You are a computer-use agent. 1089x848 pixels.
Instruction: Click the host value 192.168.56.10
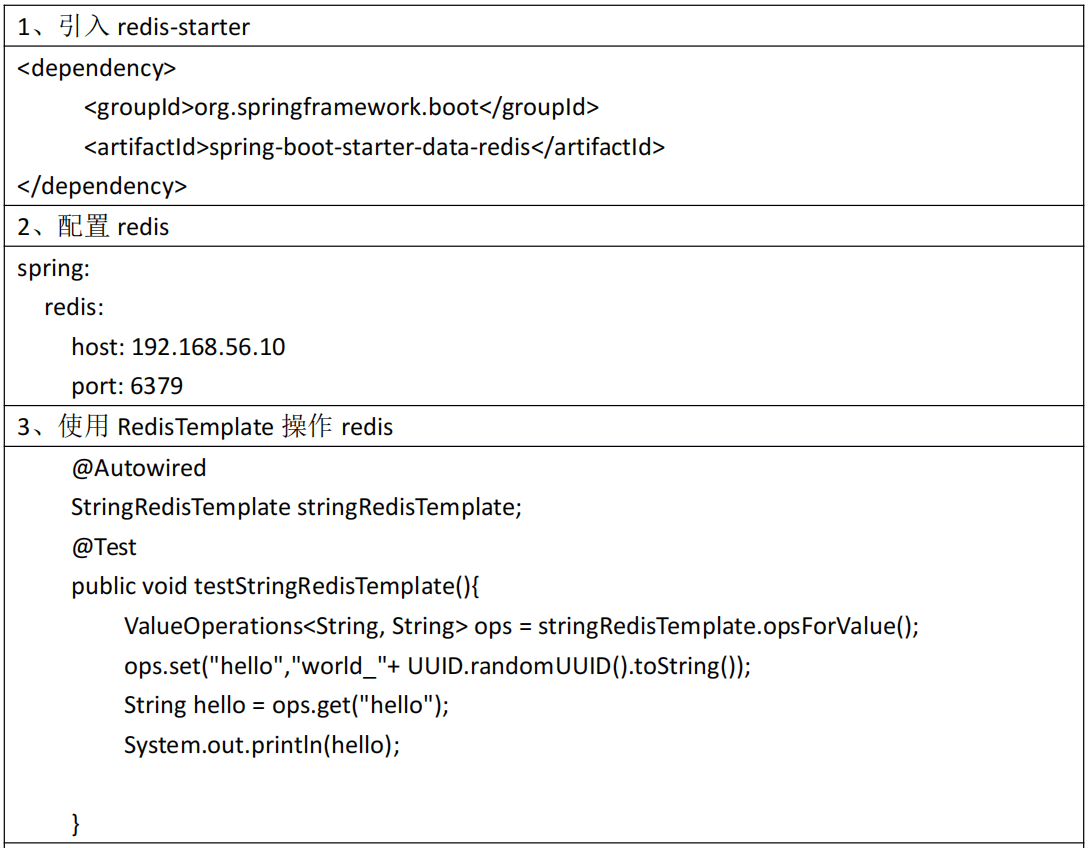pyautogui.click(x=208, y=347)
